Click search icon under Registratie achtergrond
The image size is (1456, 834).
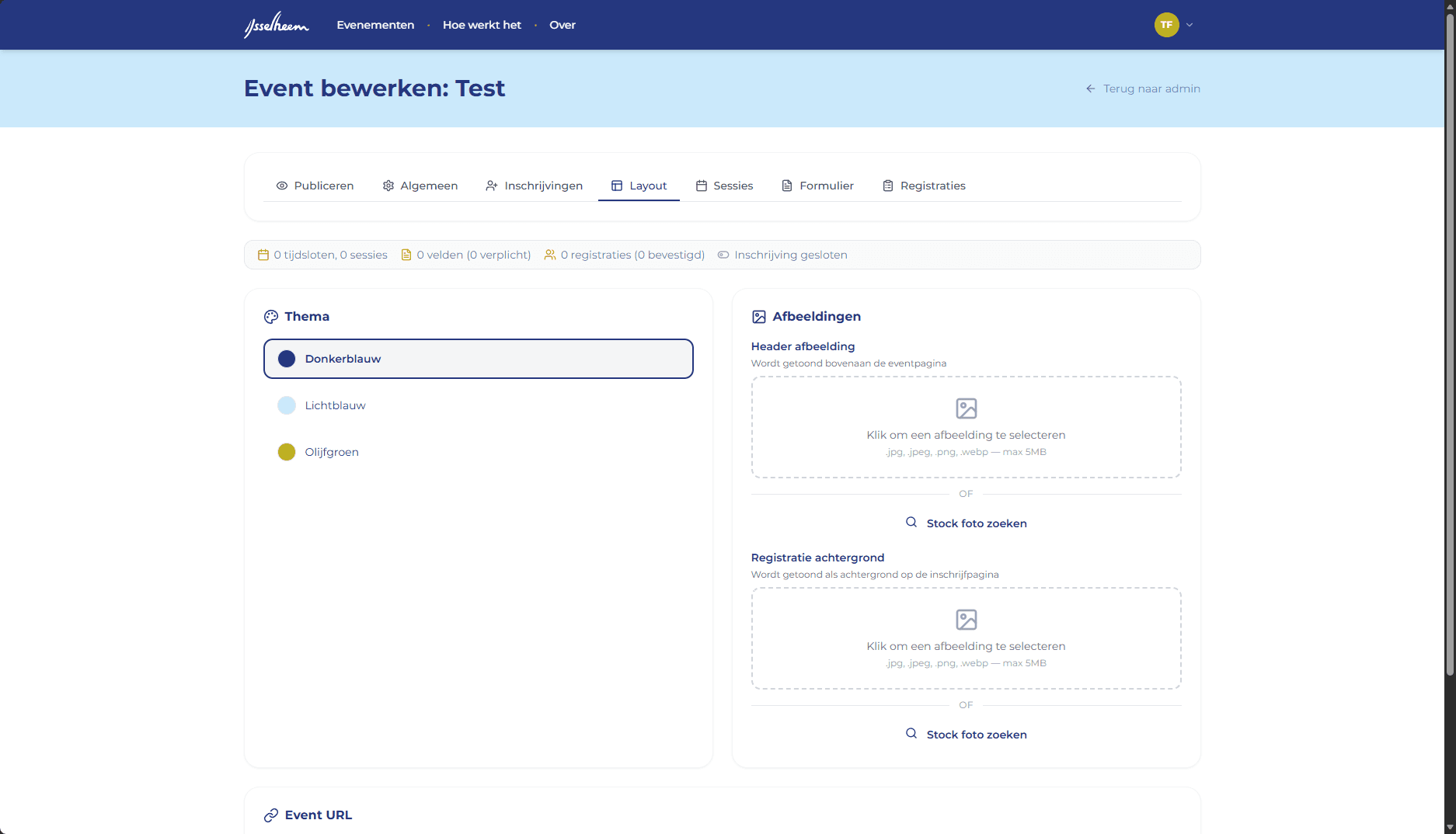911,734
